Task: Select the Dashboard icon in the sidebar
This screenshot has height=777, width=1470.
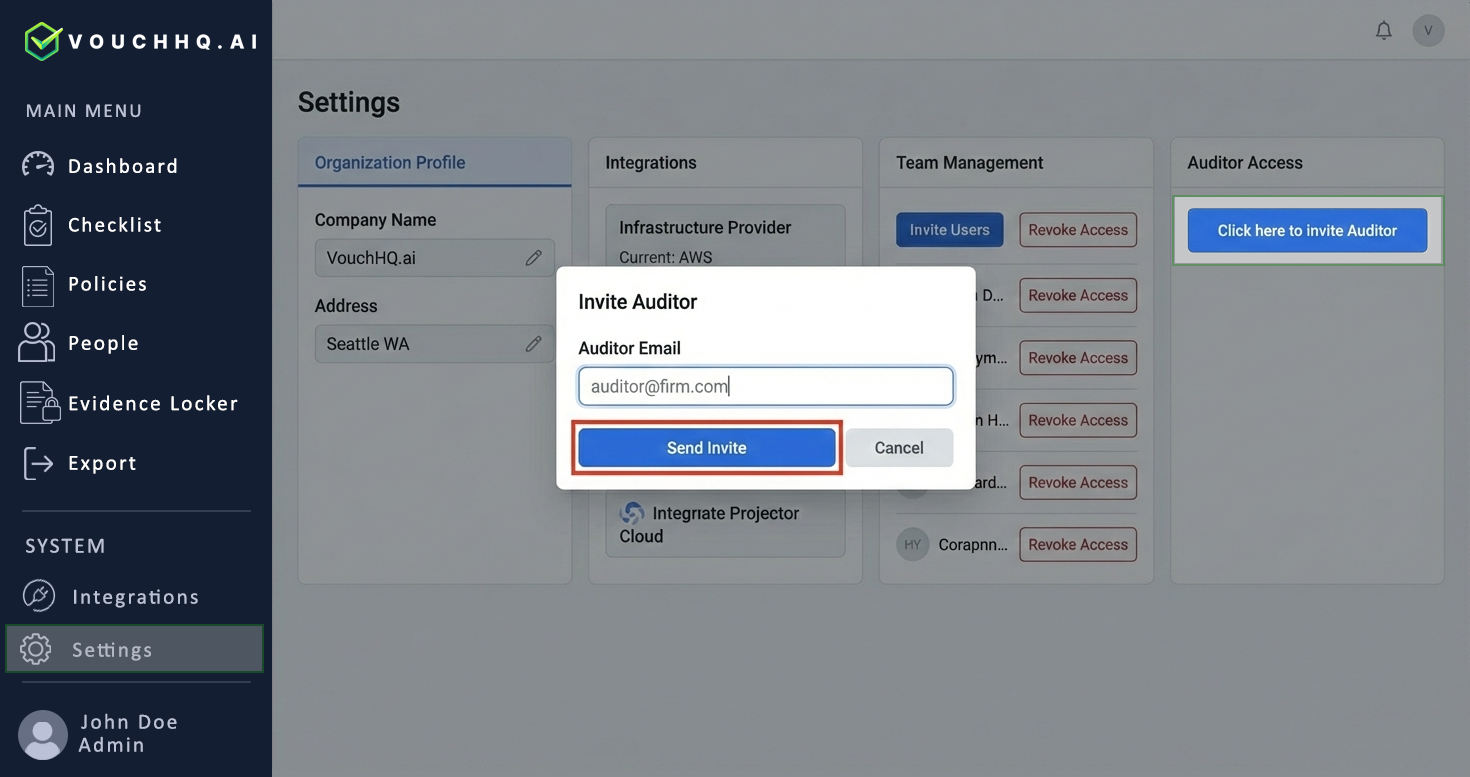Action: point(37,165)
